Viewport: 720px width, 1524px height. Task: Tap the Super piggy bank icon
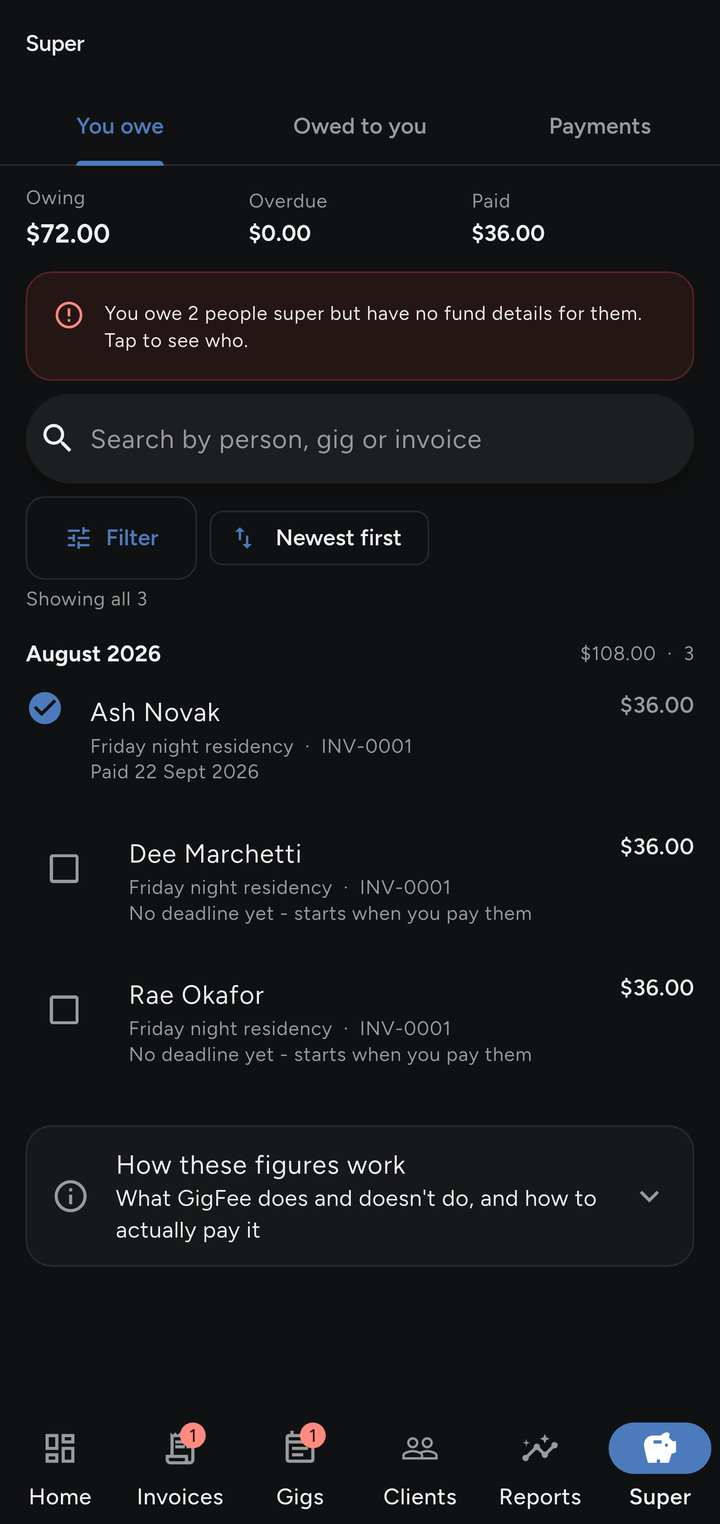click(660, 1448)
